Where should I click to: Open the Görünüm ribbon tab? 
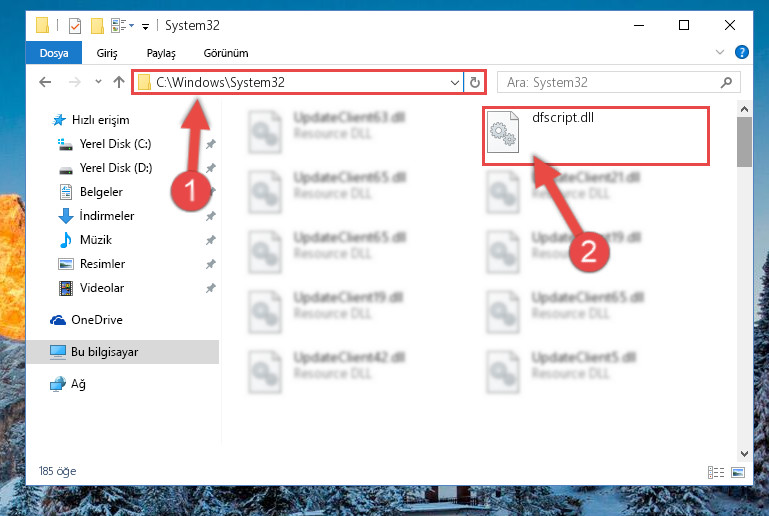tap(226, 53)
